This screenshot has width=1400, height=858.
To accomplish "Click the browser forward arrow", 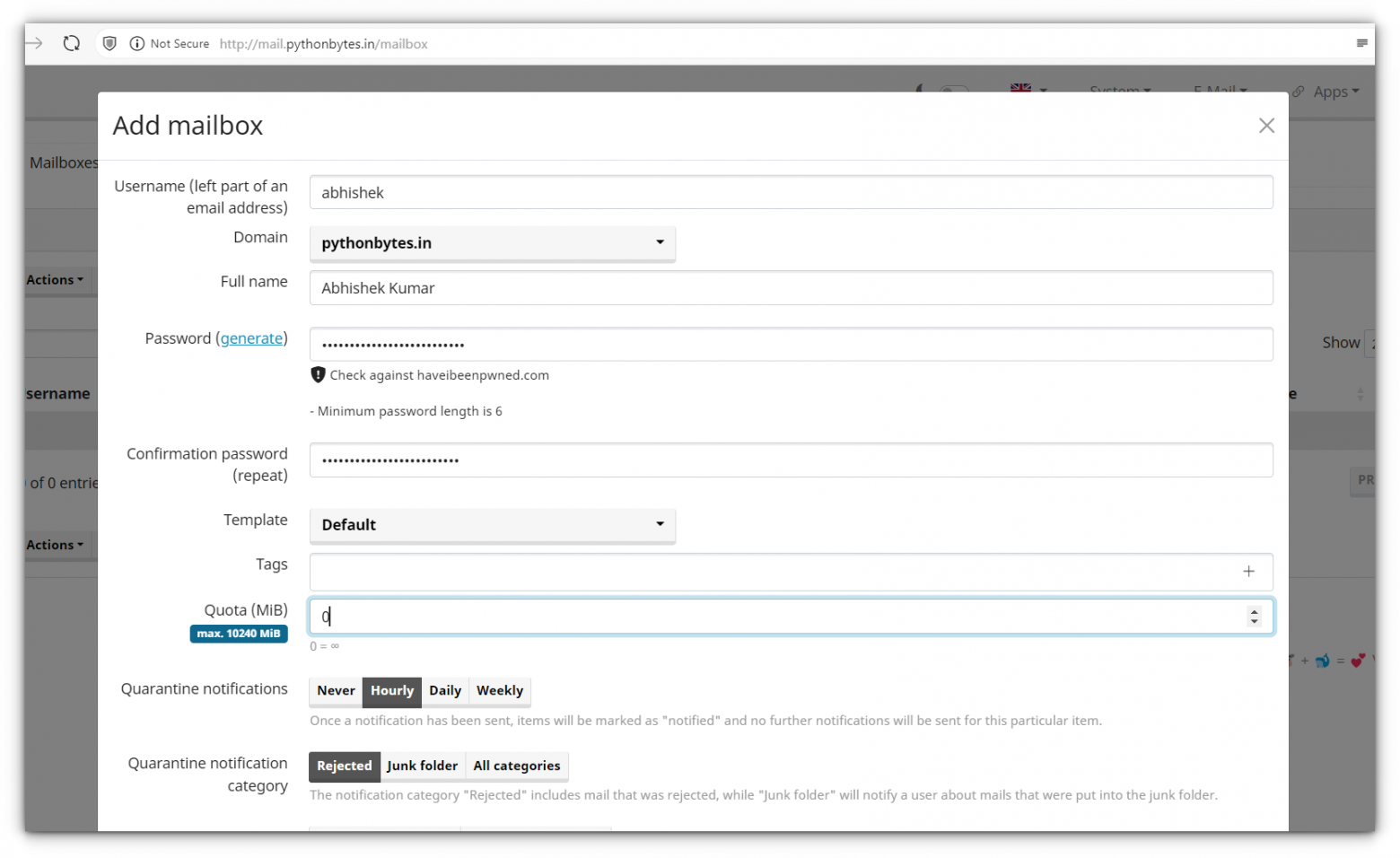I will coord(34,43).
